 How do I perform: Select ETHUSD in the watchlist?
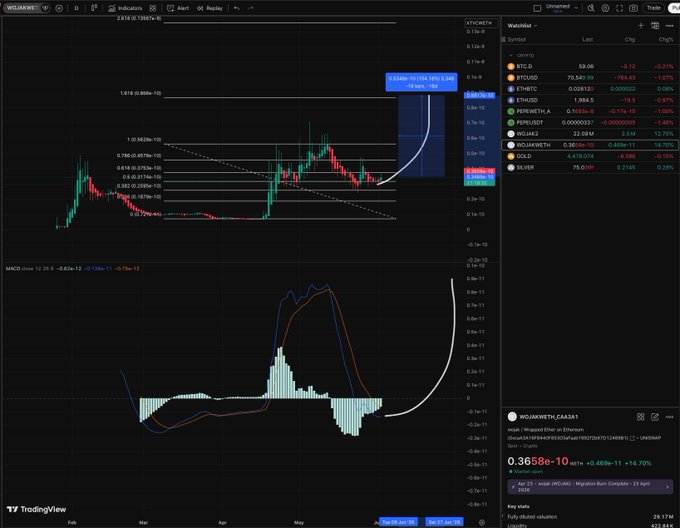click(x=591, y=100)
